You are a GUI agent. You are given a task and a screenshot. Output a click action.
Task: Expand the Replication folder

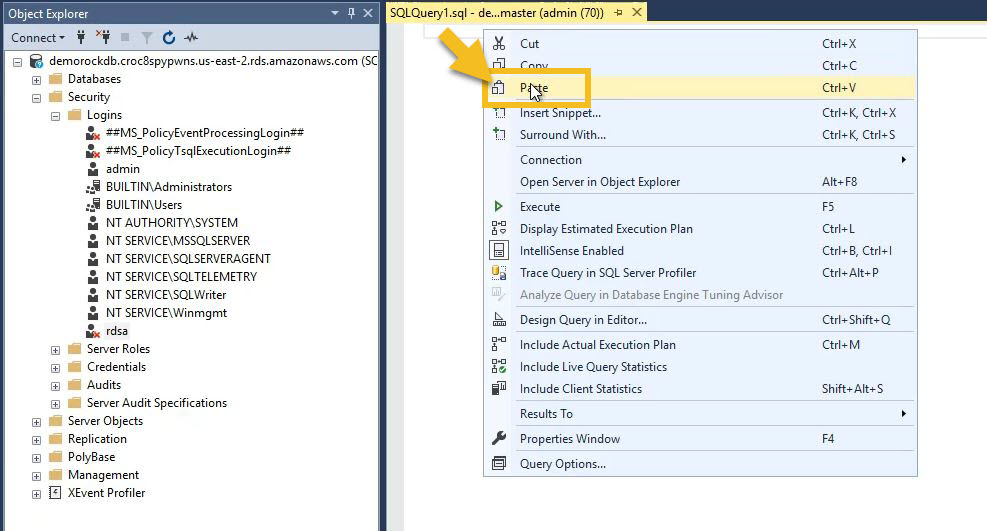pyautogui.click(x=37, y=440)
